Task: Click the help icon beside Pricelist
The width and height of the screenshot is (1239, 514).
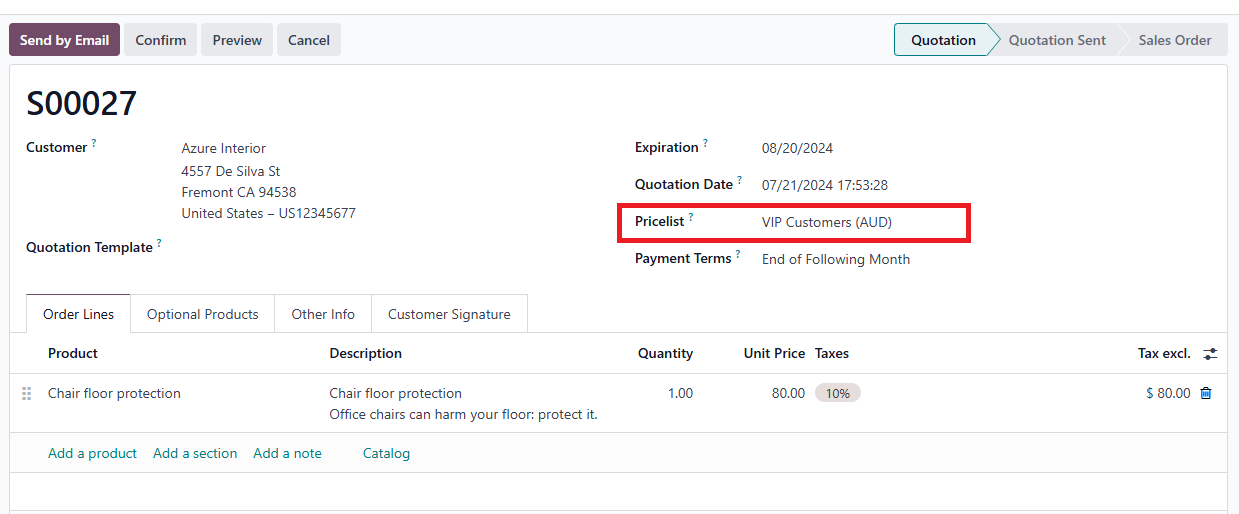Action: [690, 217]
